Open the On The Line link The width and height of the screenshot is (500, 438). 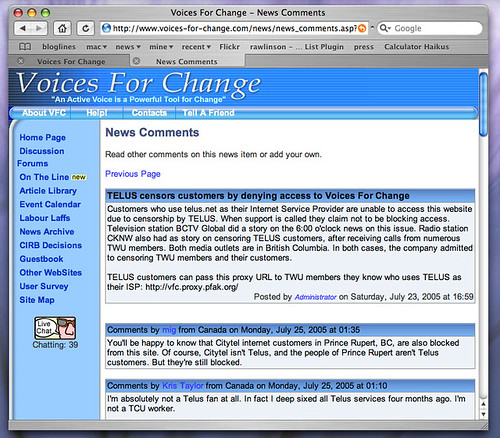44,177
